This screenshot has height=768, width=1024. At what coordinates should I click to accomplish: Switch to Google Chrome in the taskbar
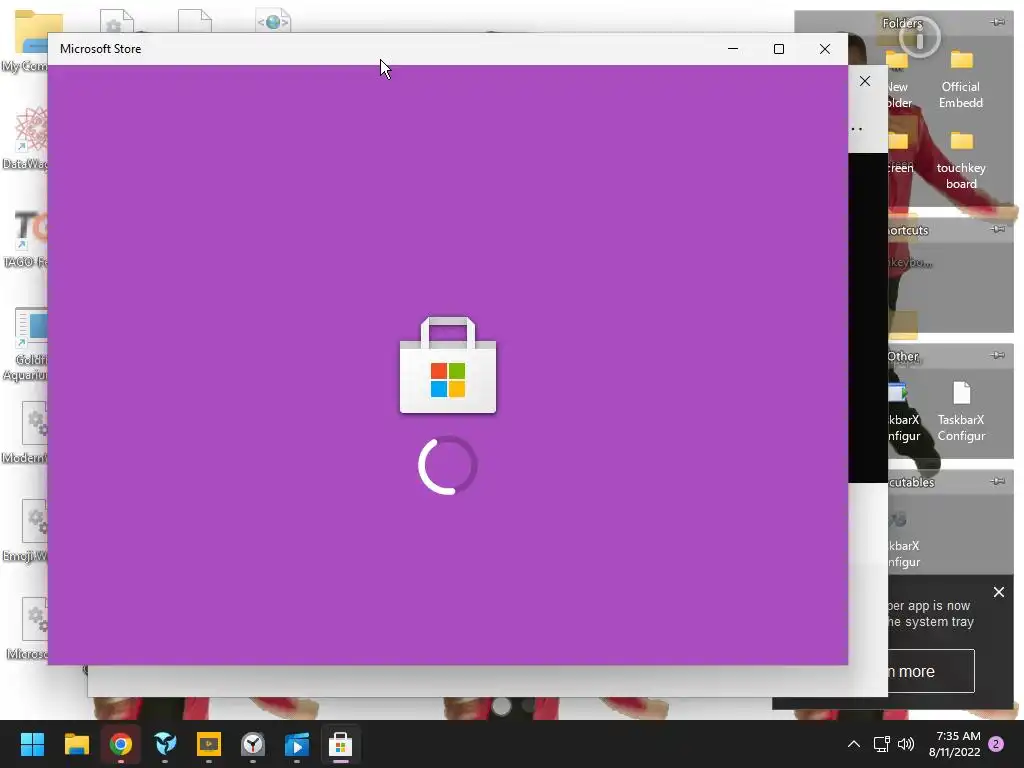point(121,744)
